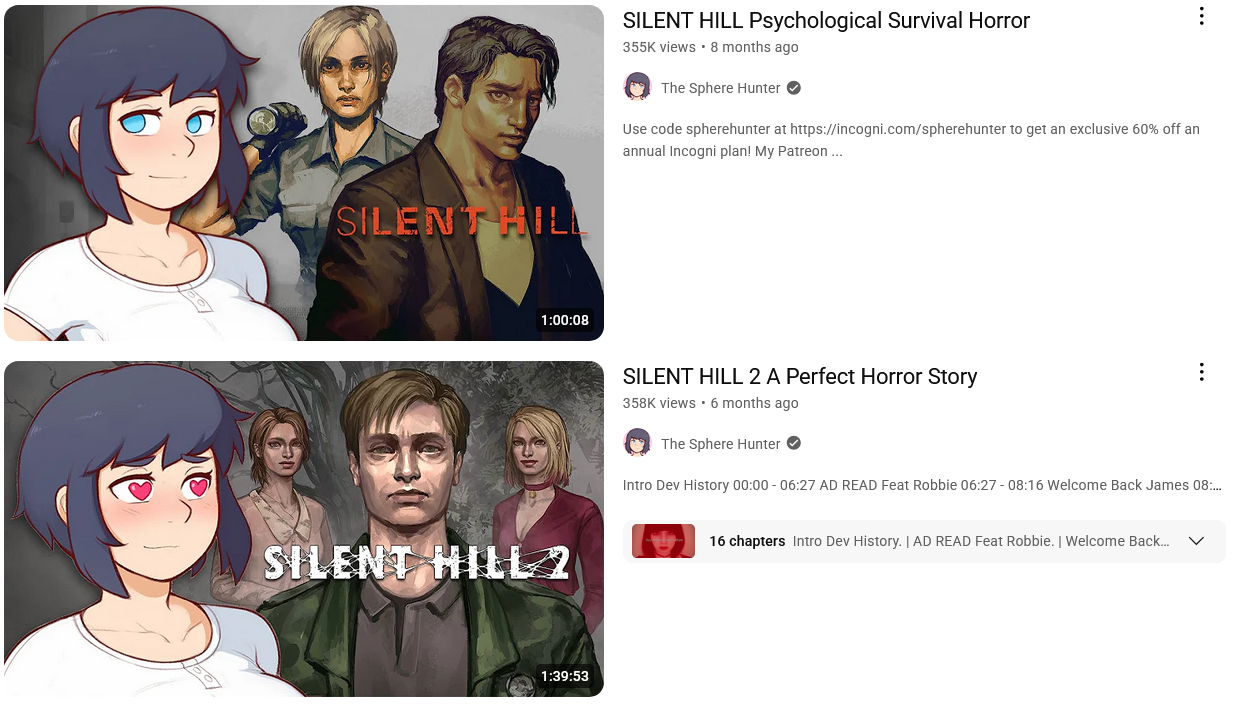Open The Sphere Hunter channel name on second video
The image size is (1245, 711).
720,444
